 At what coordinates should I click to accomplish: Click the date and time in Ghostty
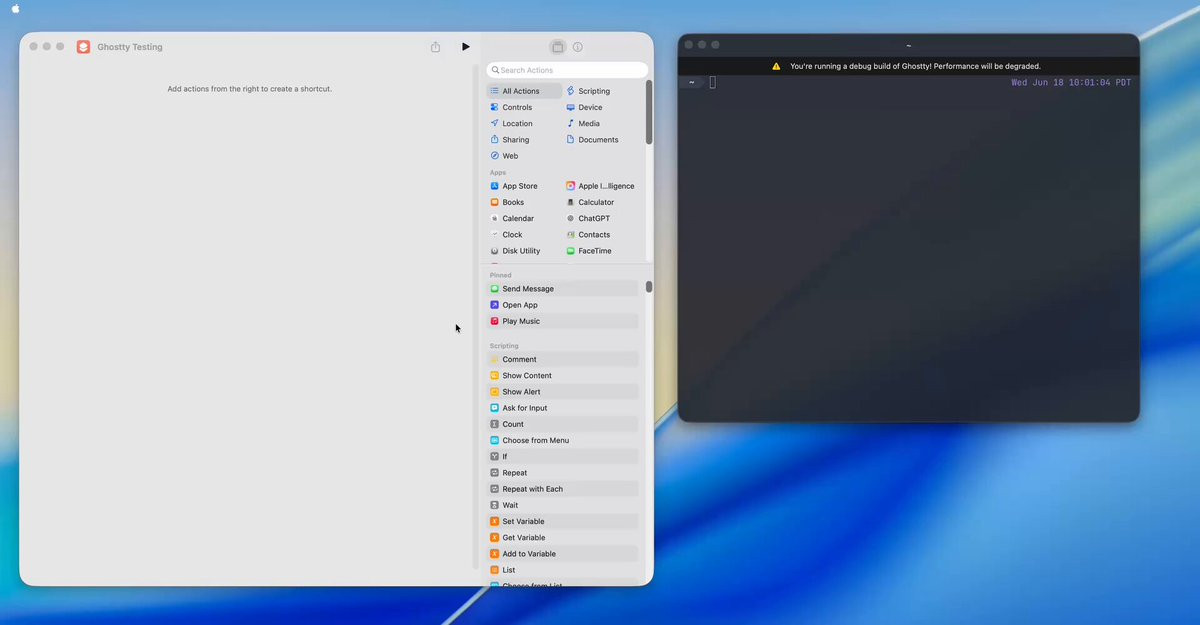click(1071, 83)
